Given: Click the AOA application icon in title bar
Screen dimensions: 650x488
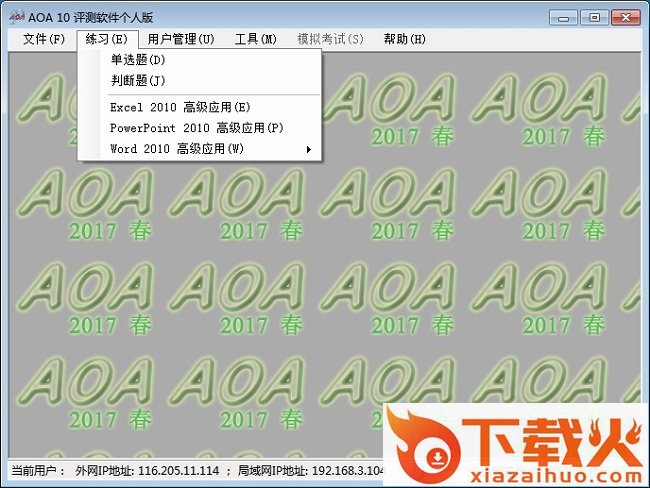Looking at the screenshot, I should [17, 17].
